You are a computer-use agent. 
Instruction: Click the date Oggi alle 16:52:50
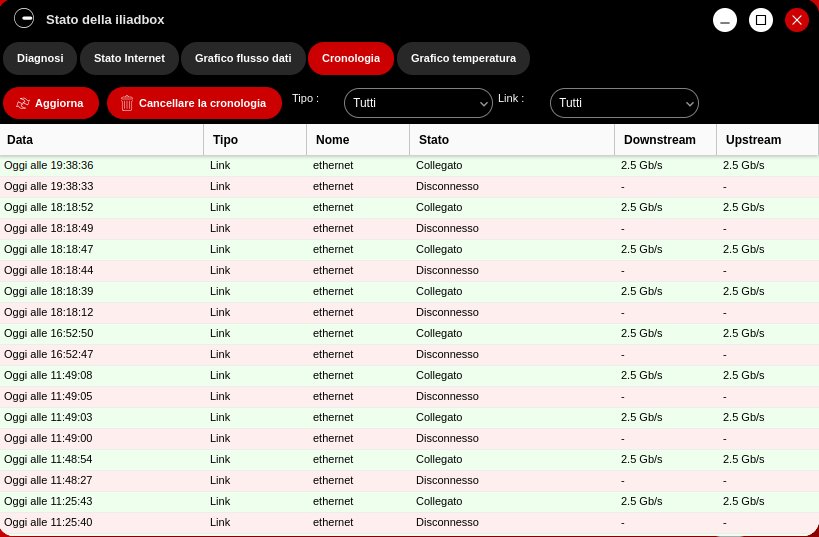point(49,333)
